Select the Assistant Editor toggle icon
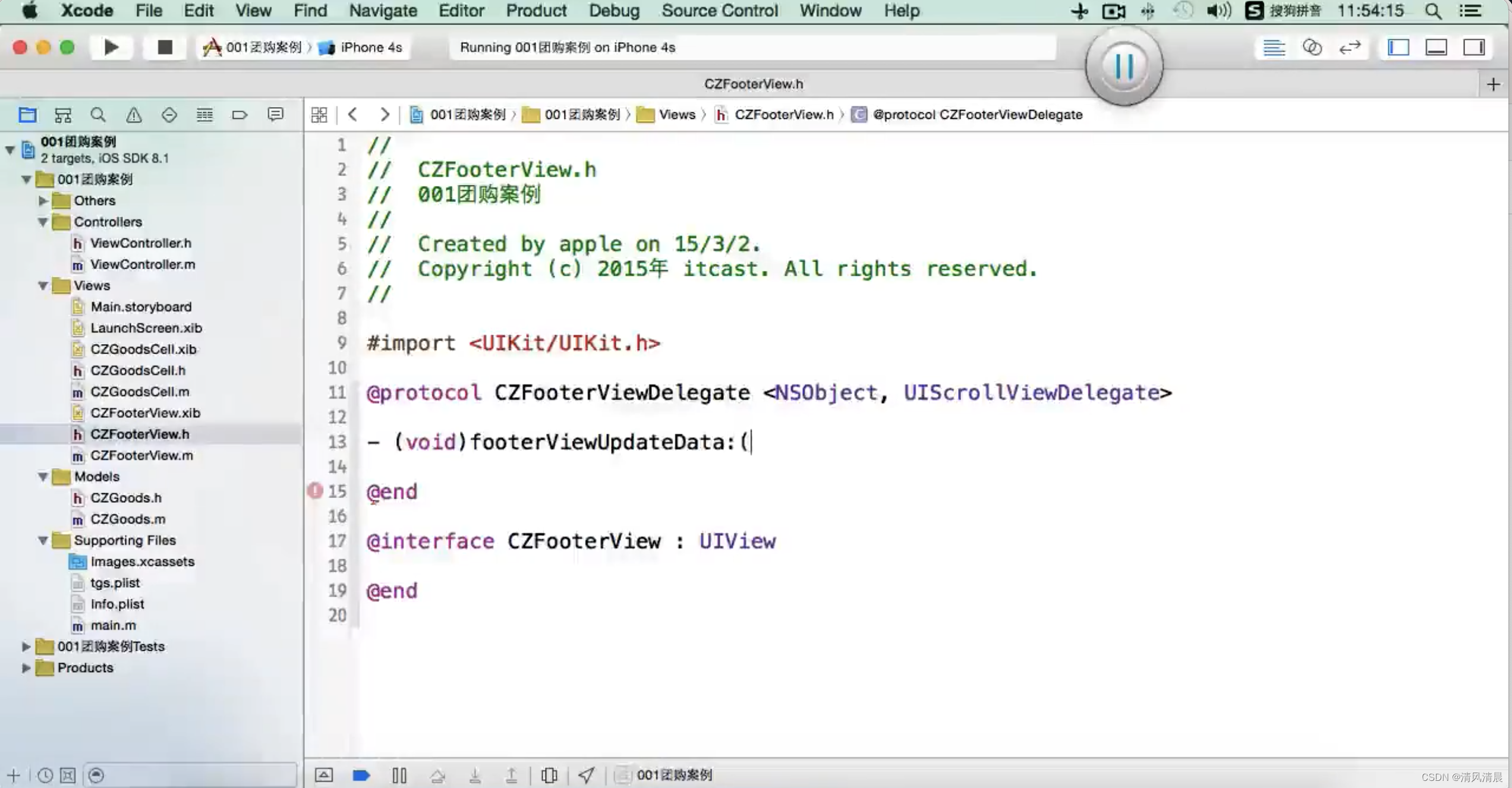Viewport: 1512px width, 788px height. click(1312, 47)
